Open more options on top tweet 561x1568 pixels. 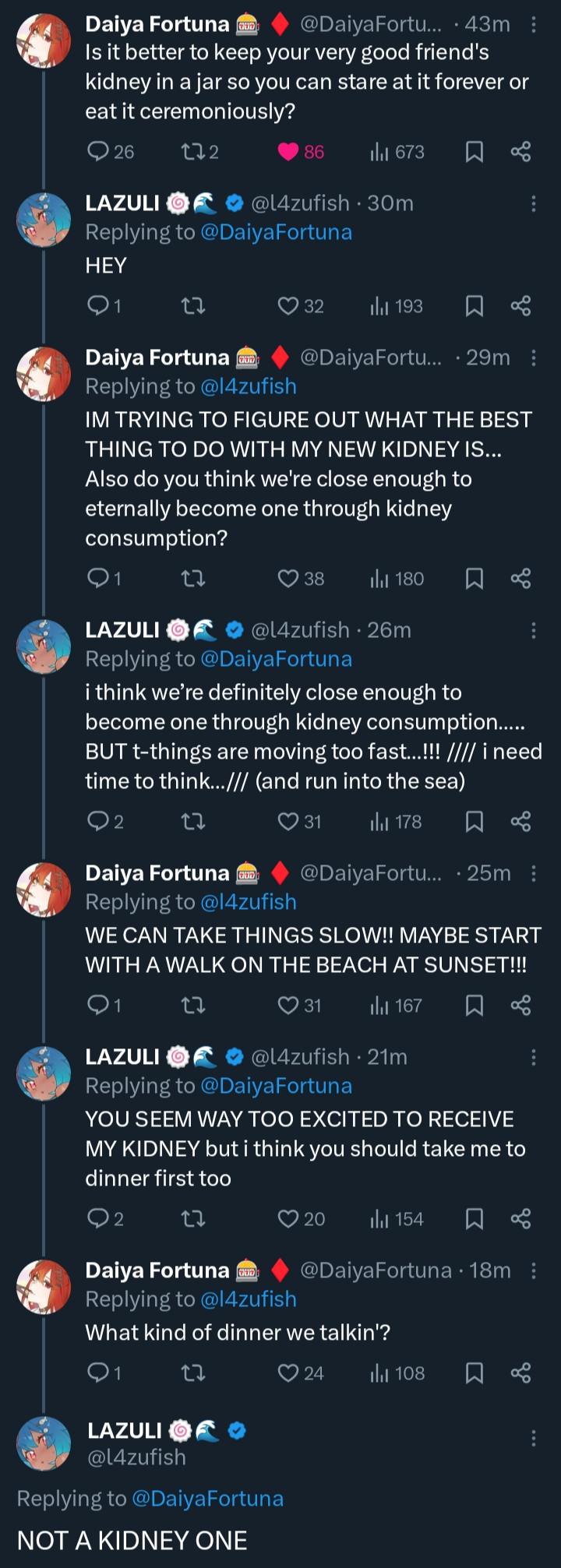534,25
